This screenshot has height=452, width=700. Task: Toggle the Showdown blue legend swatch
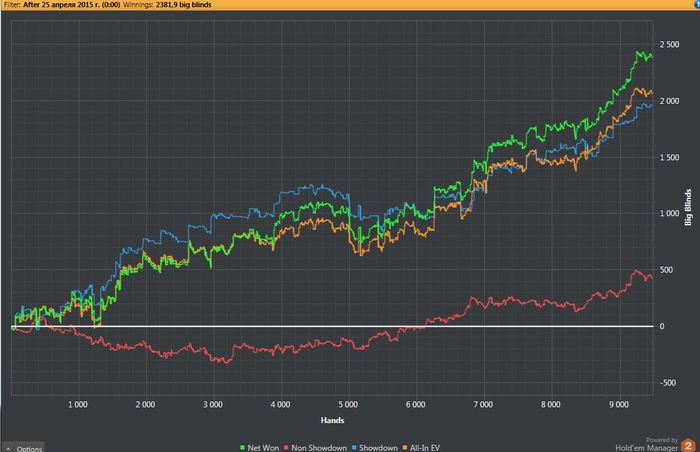(x=354, y=448)
